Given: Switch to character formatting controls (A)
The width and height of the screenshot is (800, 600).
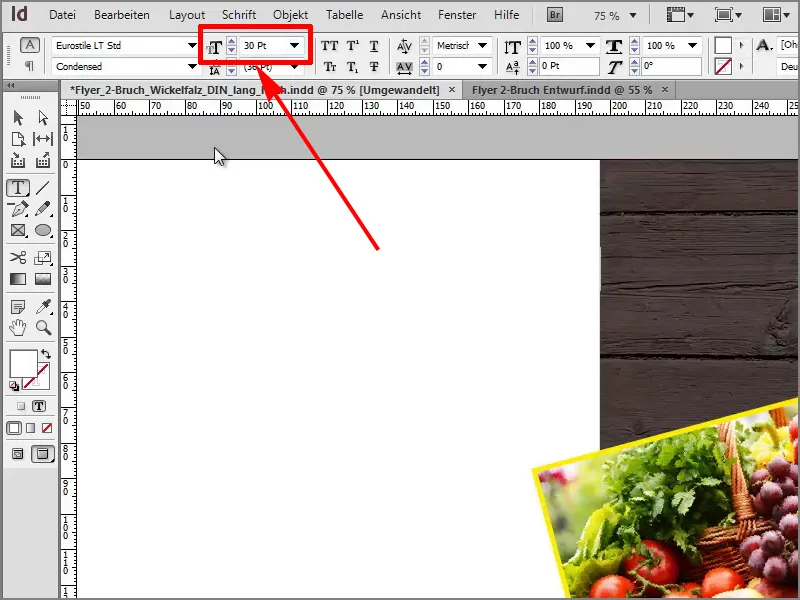Looking at the screenshot, I should [x=30, y=45].
